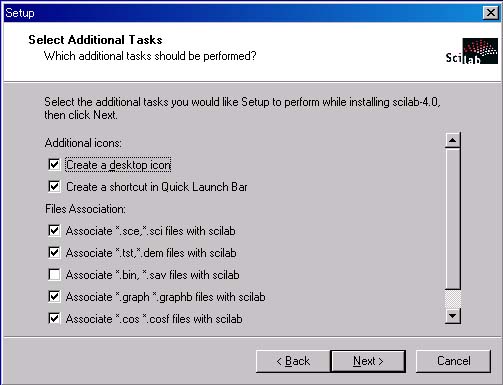
Task: Click the Create a shortcut in Quick Launch label
Action: (x=157, y=187)
